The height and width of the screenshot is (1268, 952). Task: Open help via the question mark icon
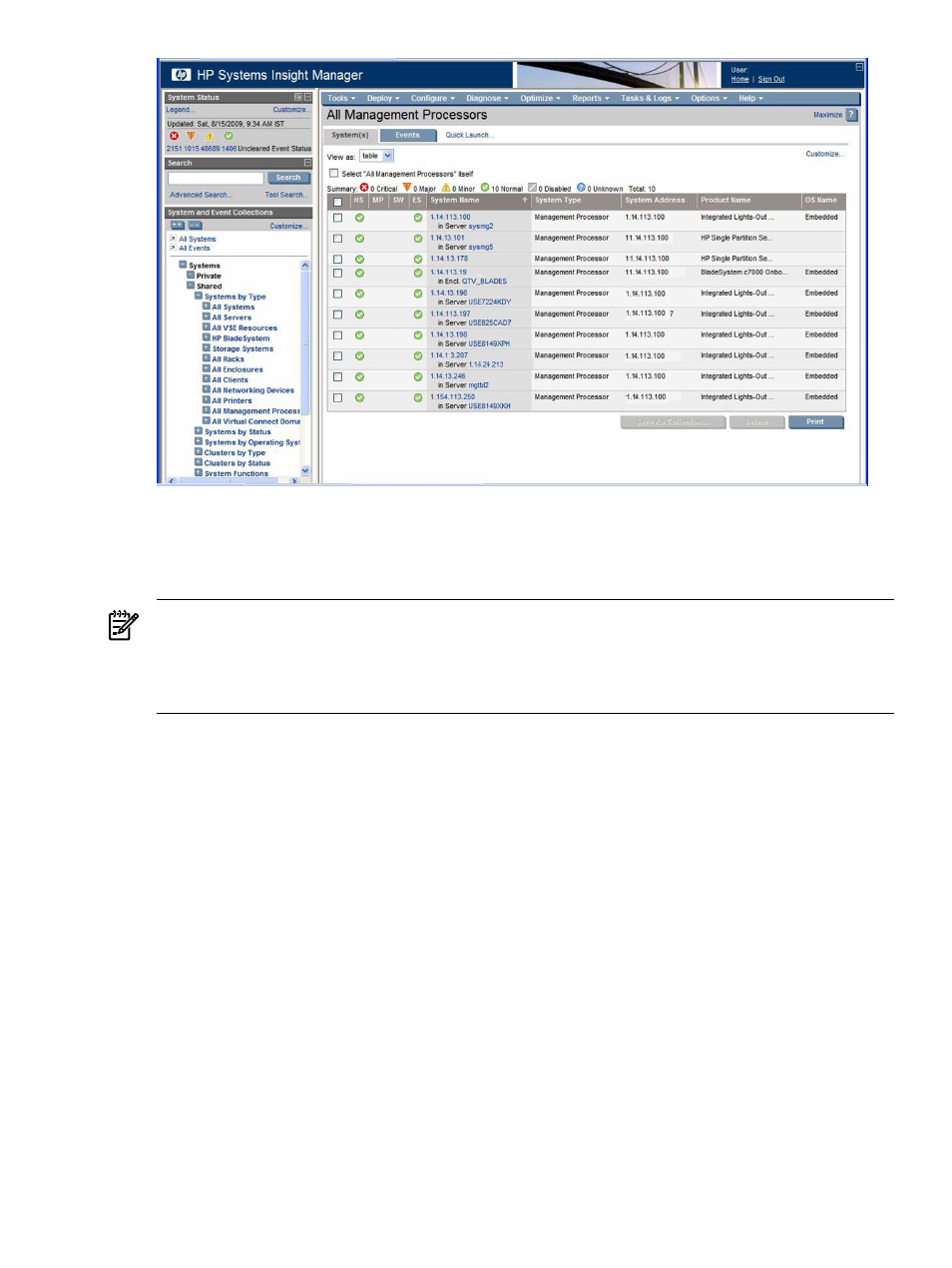coord(851,115)
